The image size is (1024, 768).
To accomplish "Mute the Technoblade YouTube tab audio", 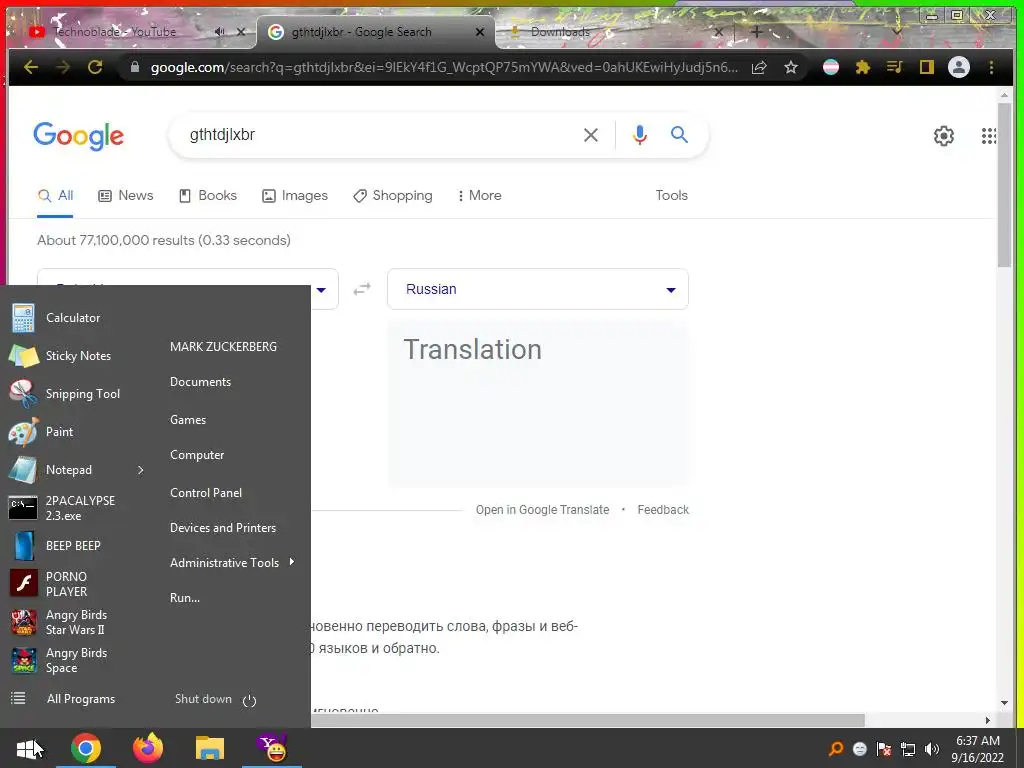I will (x=219, y=31).
